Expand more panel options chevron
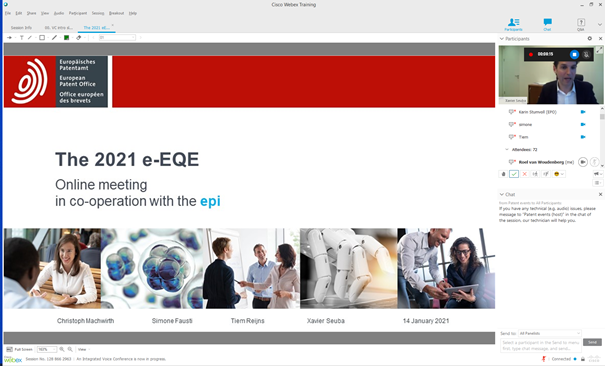This screenshot has height=366, width=605. (x=600, y=24)
